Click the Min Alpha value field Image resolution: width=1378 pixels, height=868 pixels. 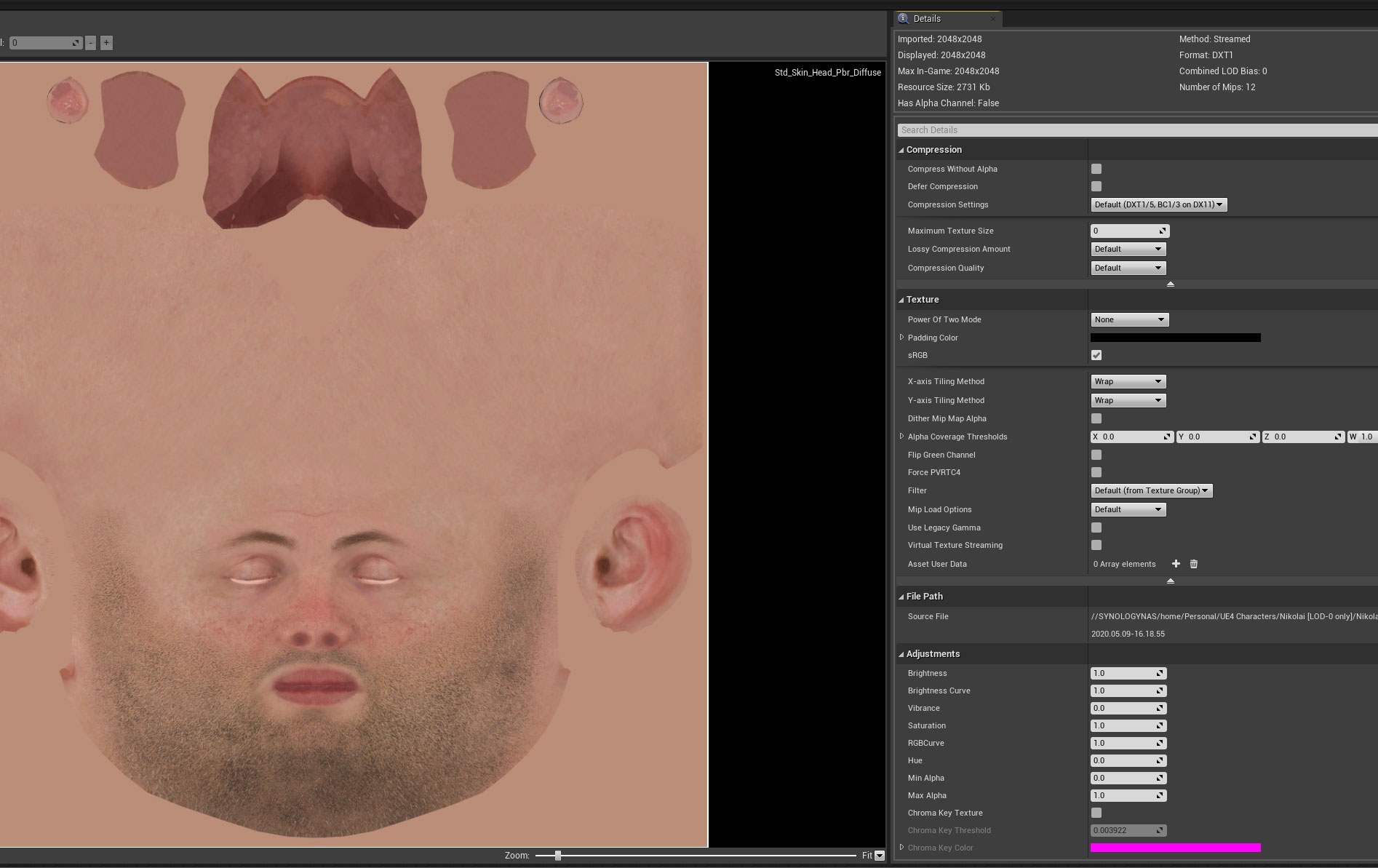[x=1128, y=778]
